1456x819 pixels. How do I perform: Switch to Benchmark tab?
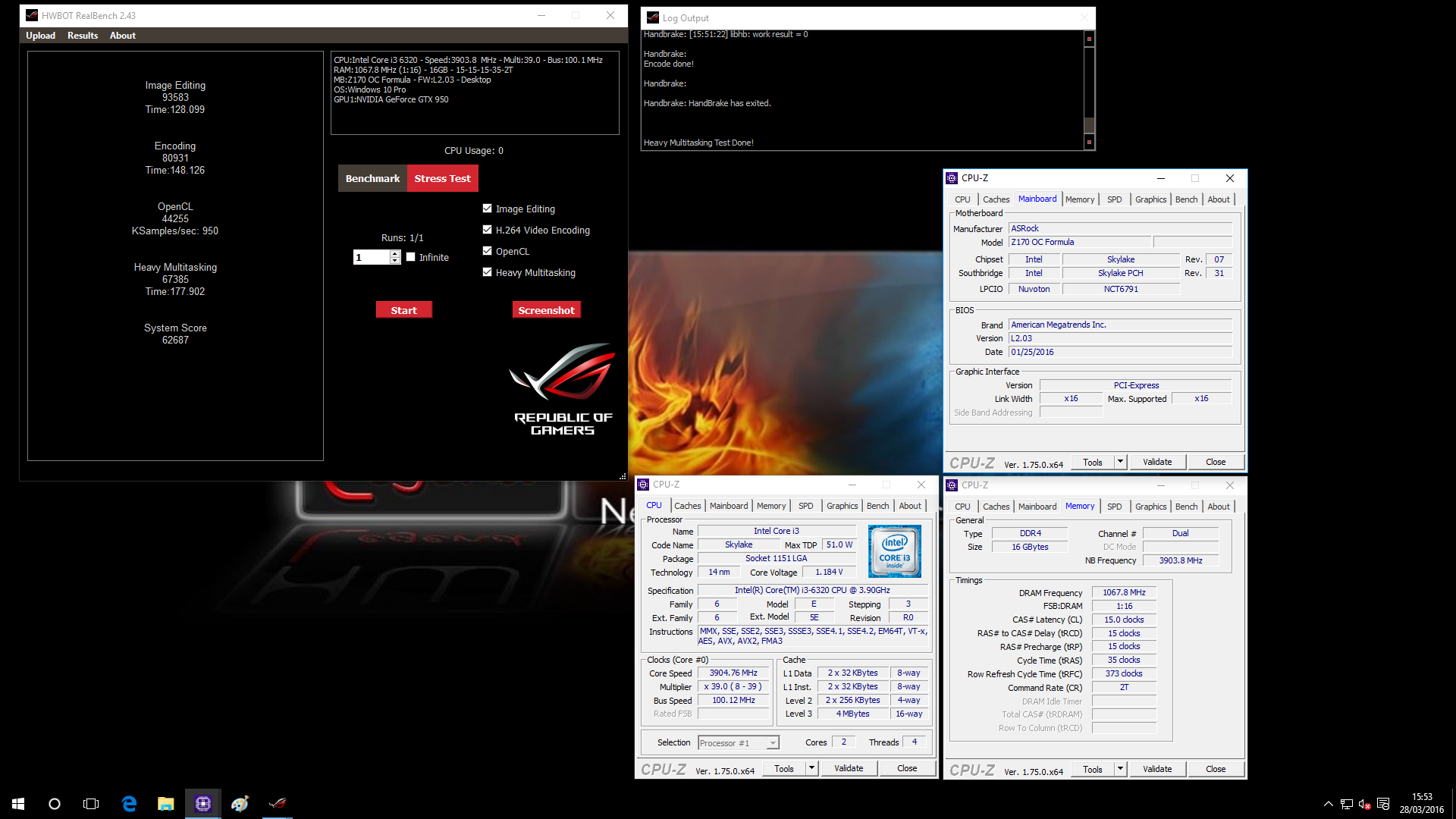(x=372, y=178)
